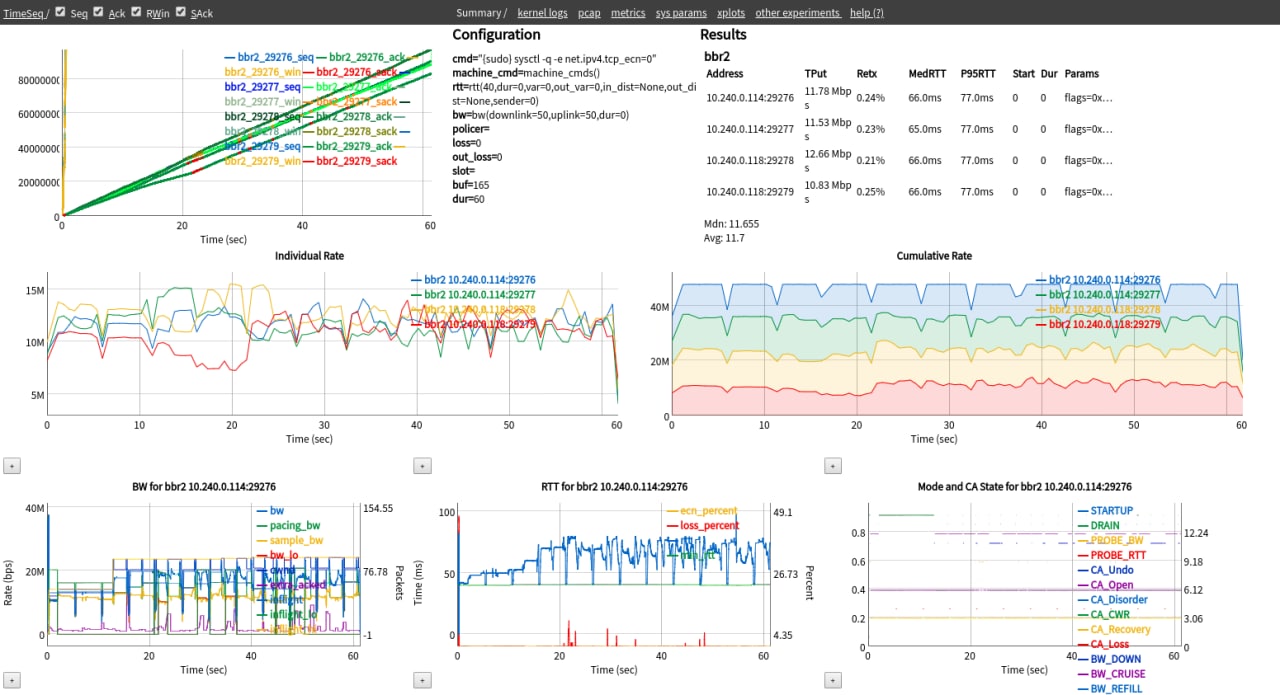Click plus button below RTT chart

tap(422, 680)
